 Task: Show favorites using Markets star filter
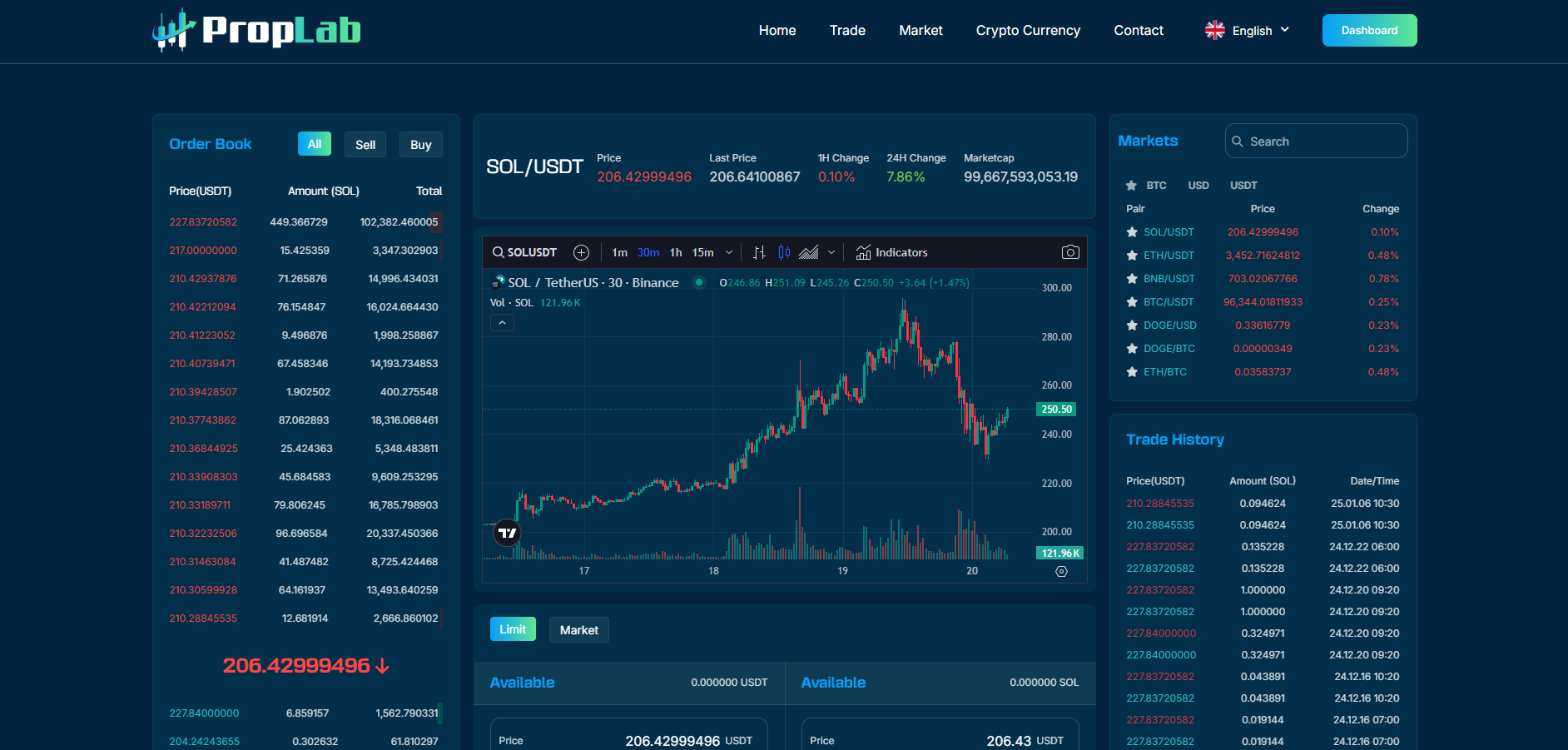1131,186
